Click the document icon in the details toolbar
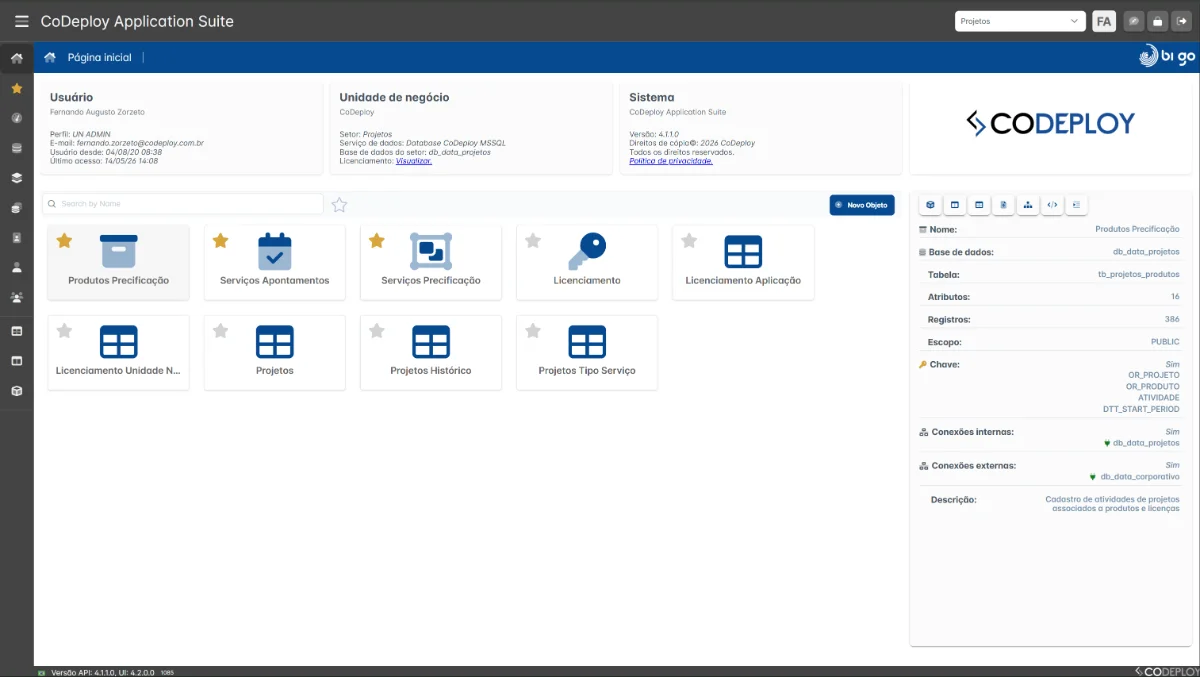Screen dimensions: 1200x677 point(1003,205)
